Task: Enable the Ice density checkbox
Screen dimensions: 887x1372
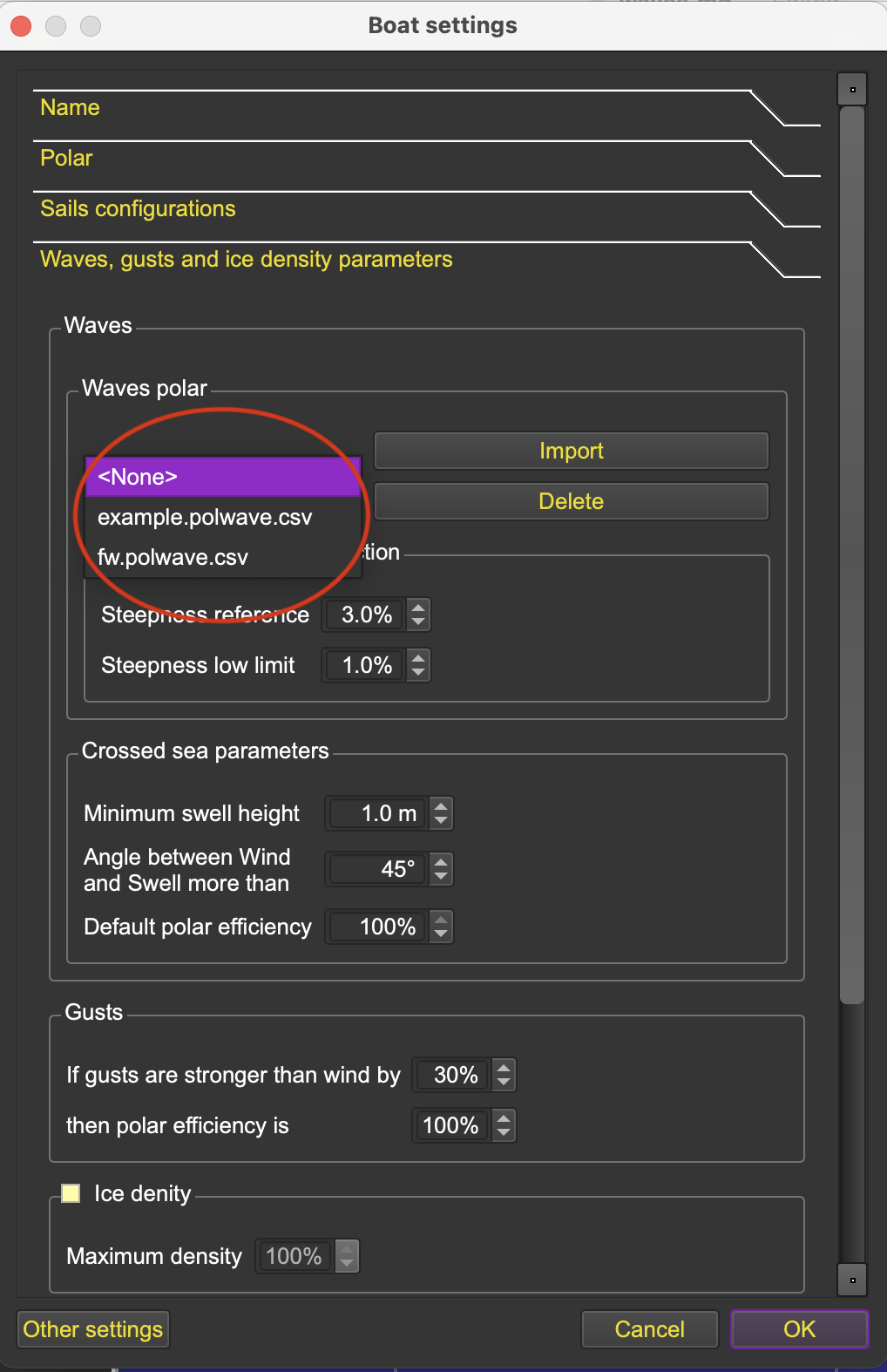Action: coord(71,1193)
